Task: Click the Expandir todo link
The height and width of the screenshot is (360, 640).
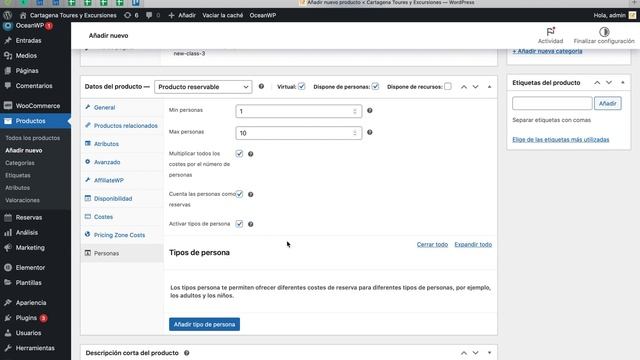Action: pyautogui.click(x=473, y=244)
